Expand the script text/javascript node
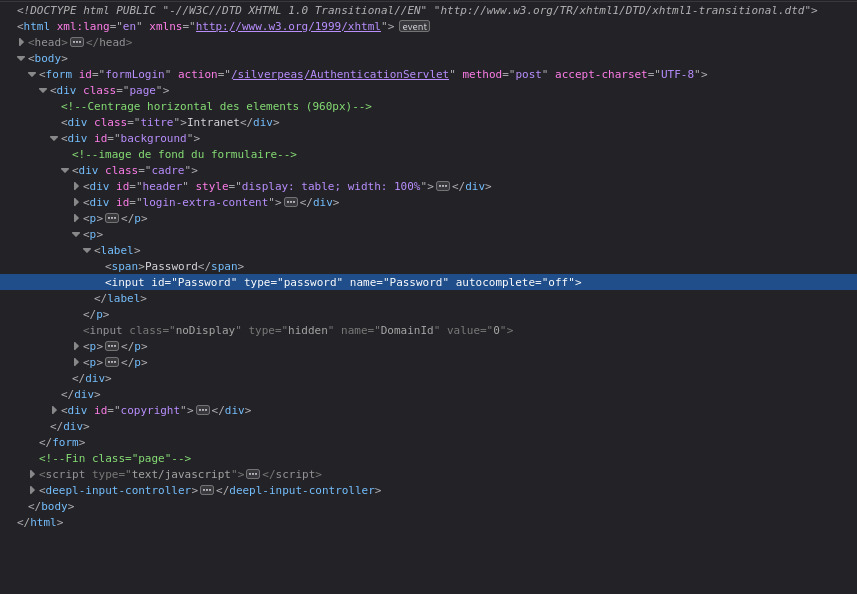 32,474
